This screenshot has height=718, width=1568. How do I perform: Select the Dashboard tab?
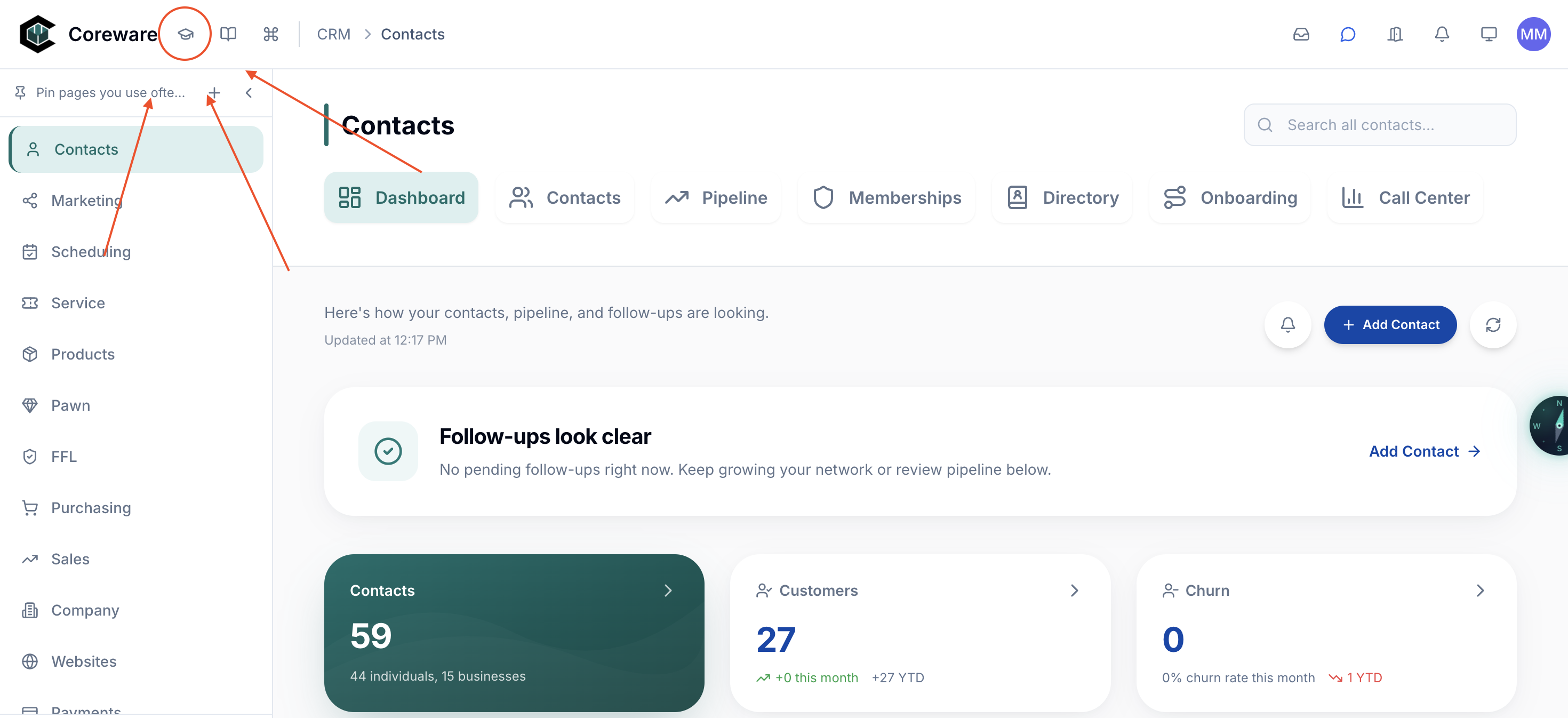pyautogui.click(x=401, y=197)
